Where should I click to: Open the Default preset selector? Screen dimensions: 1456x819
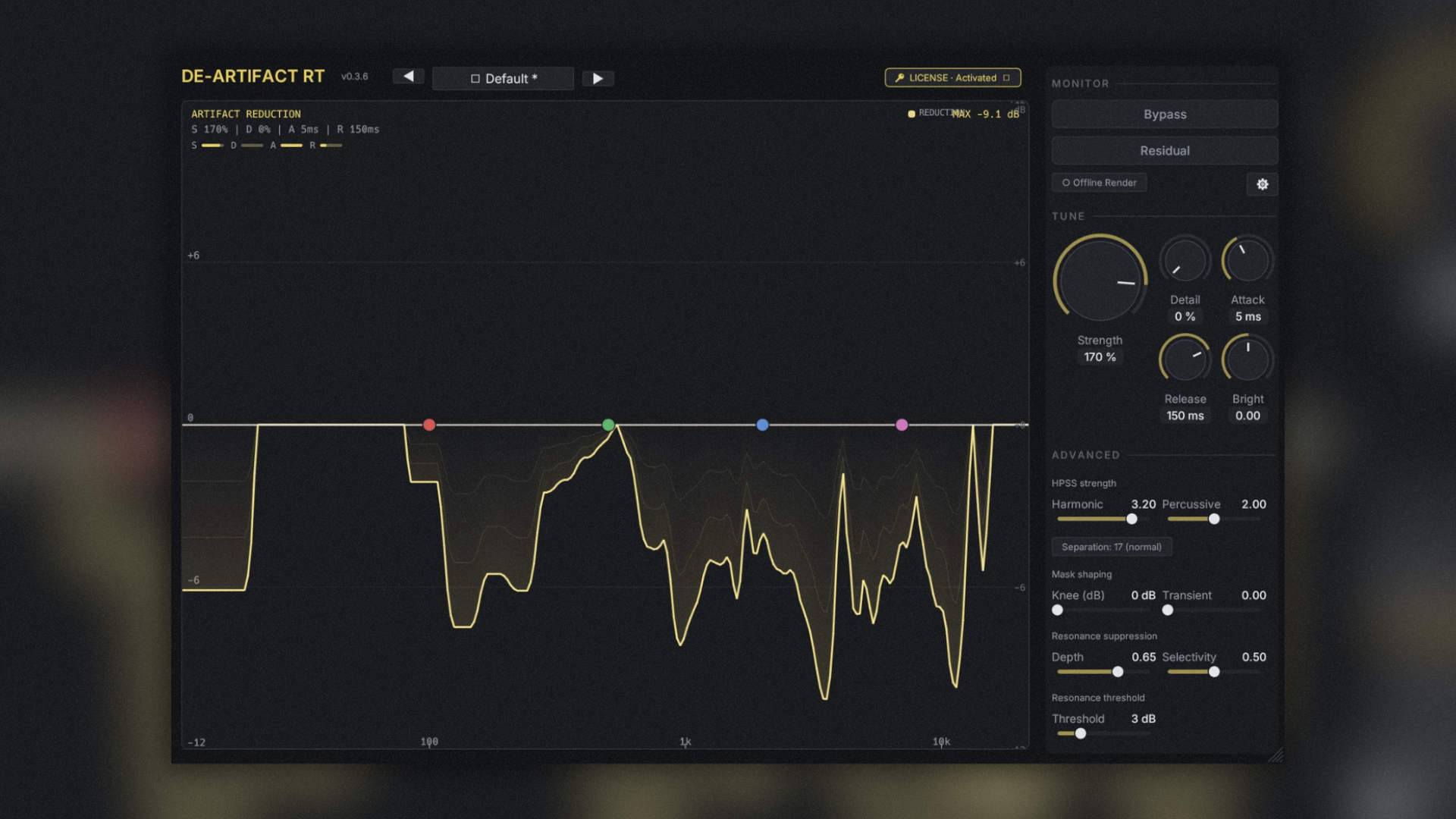point(503,78)
